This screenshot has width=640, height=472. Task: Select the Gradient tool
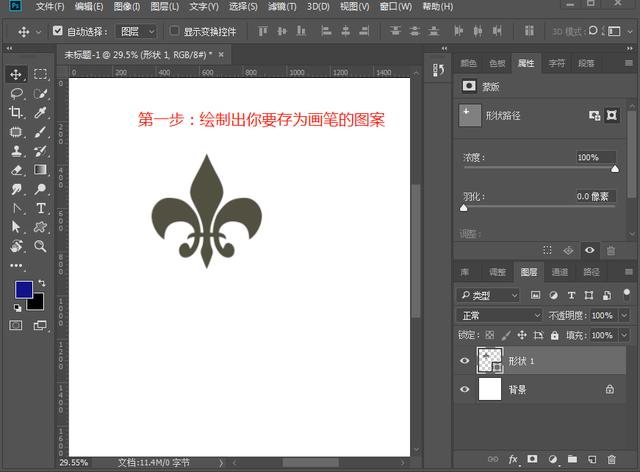coord(40,170)
